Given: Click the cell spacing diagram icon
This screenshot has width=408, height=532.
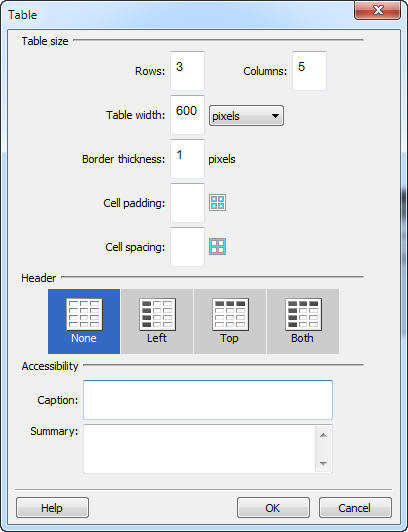Looking at the screenshot, I should [x=217, y=247].
